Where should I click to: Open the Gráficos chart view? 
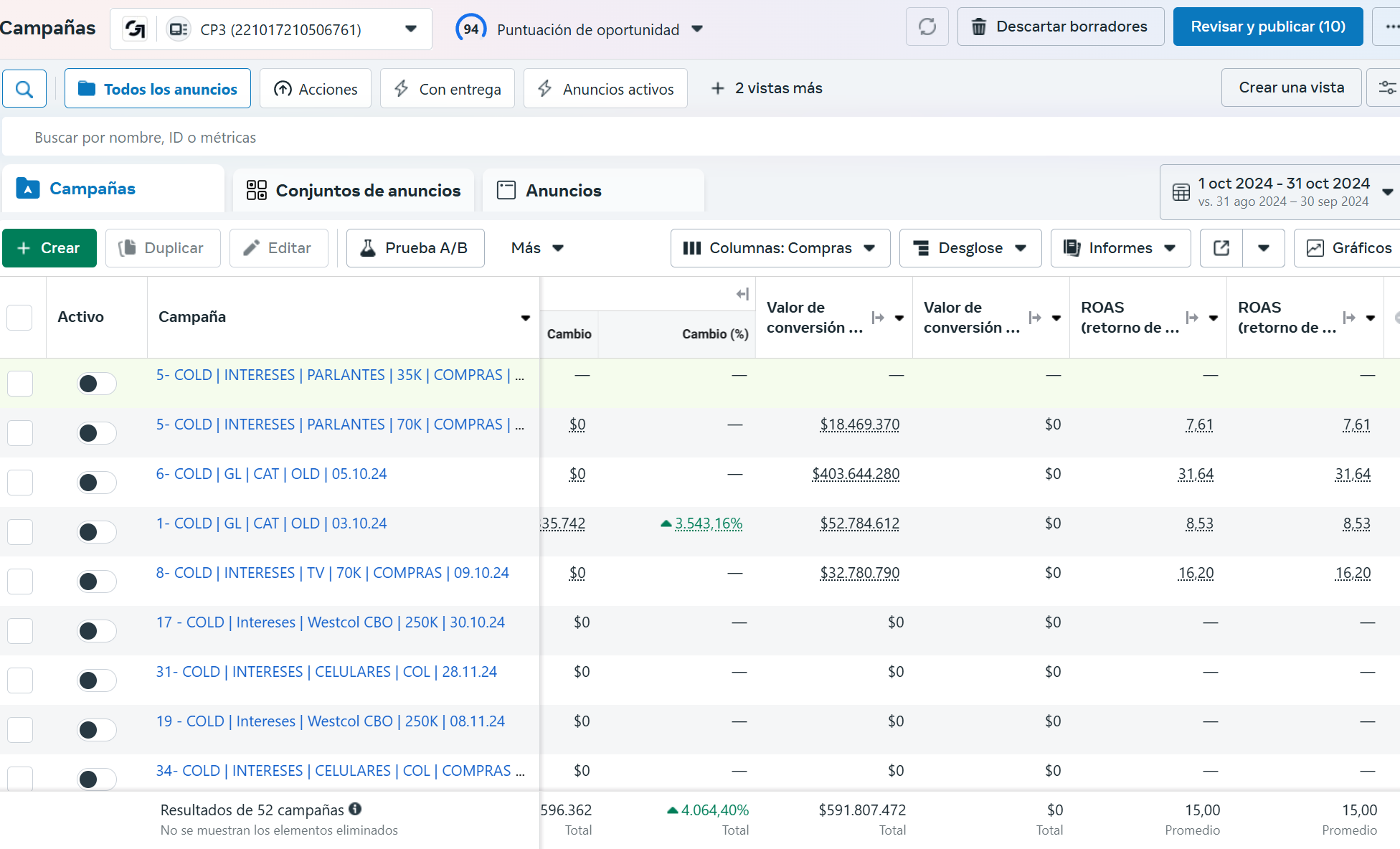coord(1349,248)
